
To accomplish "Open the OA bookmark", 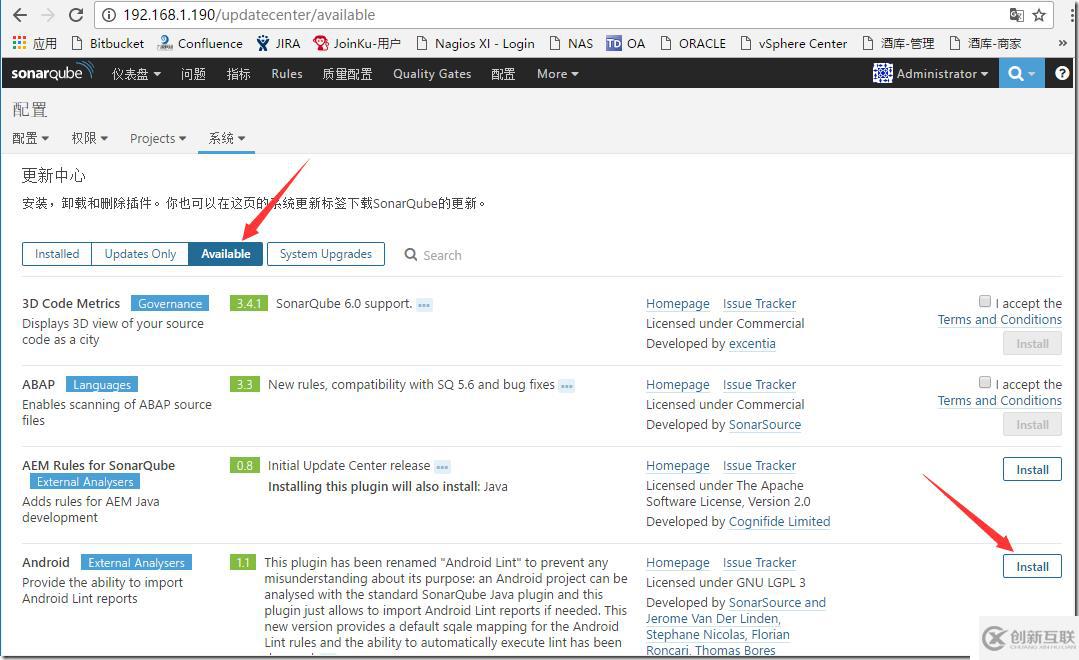I will coord(626,43).
